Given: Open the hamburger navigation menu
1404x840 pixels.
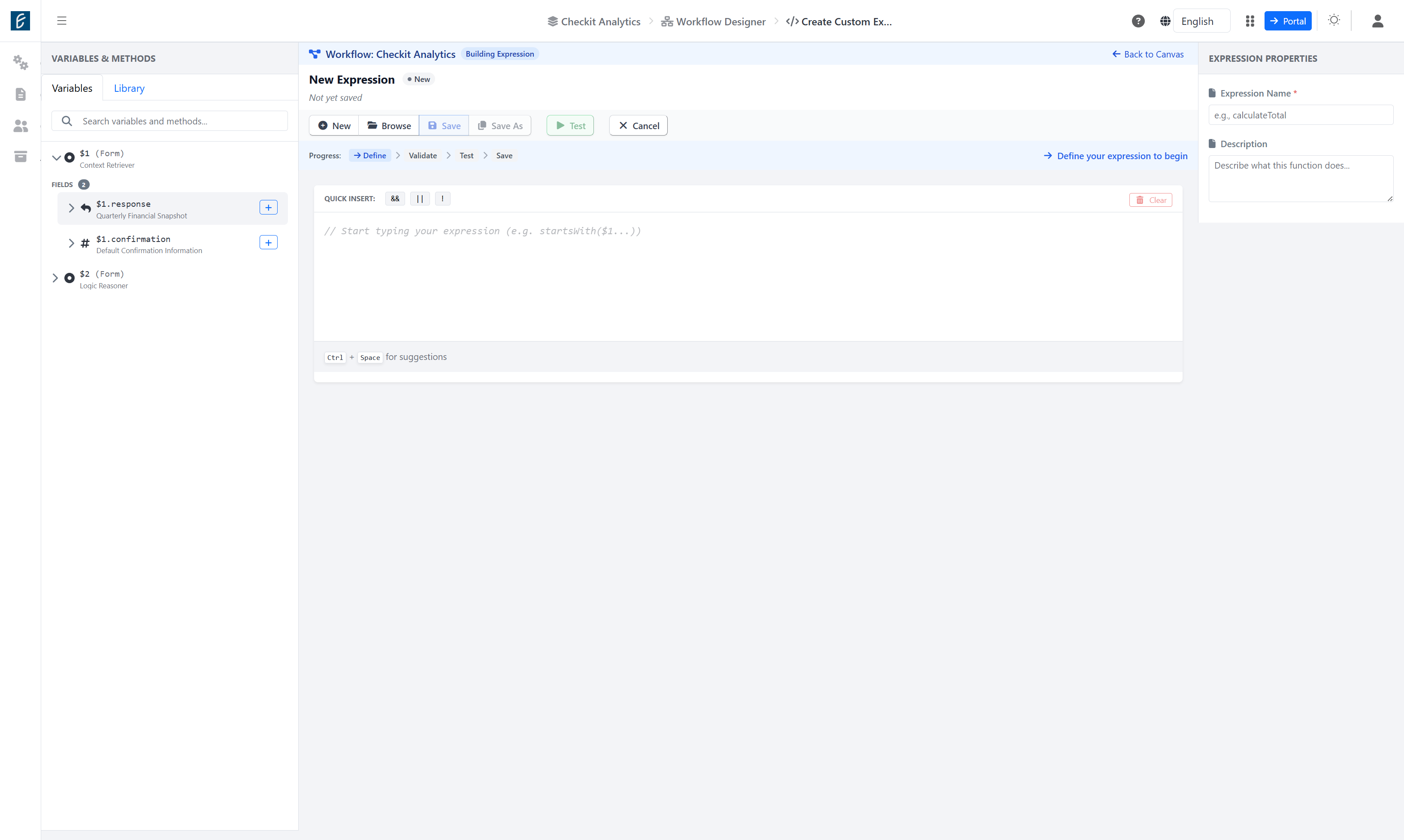Looking at the screenshot, I should (x=62, y=21).
